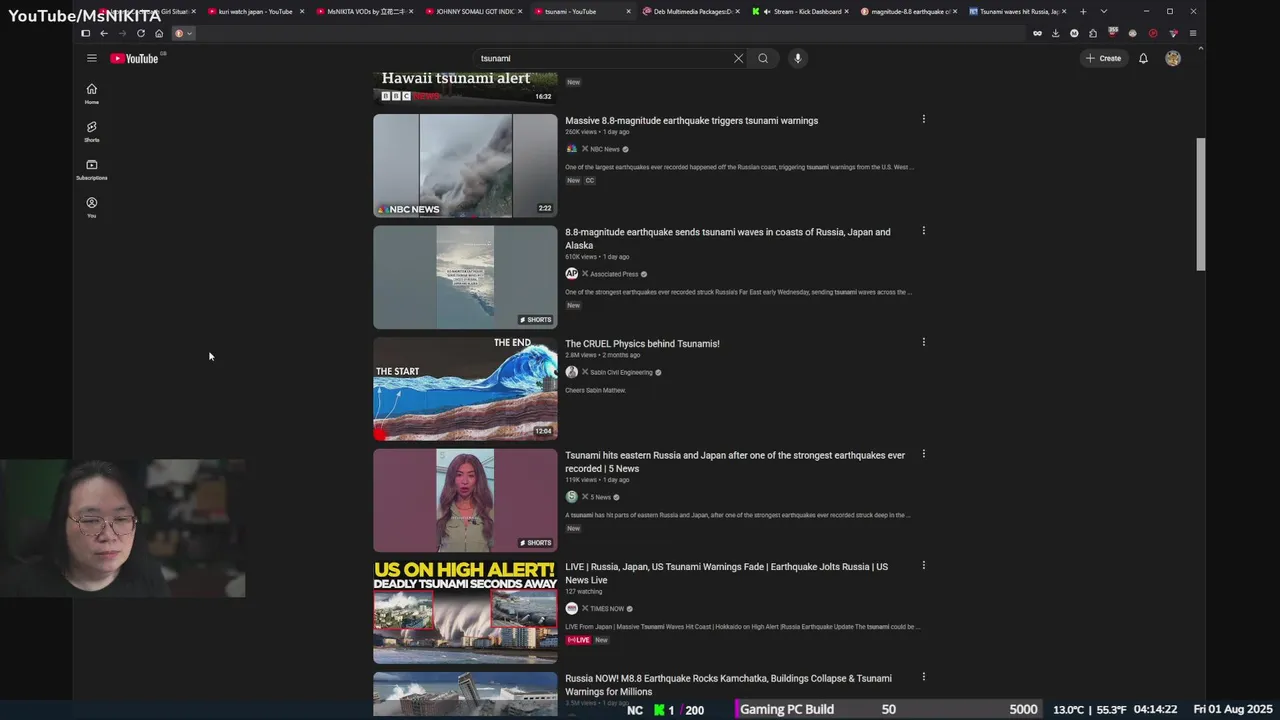Open Sabin Civil Engineering channel name link
Image resolution: width=1280 pixels, height=720 pixels.
click(620, 372)
